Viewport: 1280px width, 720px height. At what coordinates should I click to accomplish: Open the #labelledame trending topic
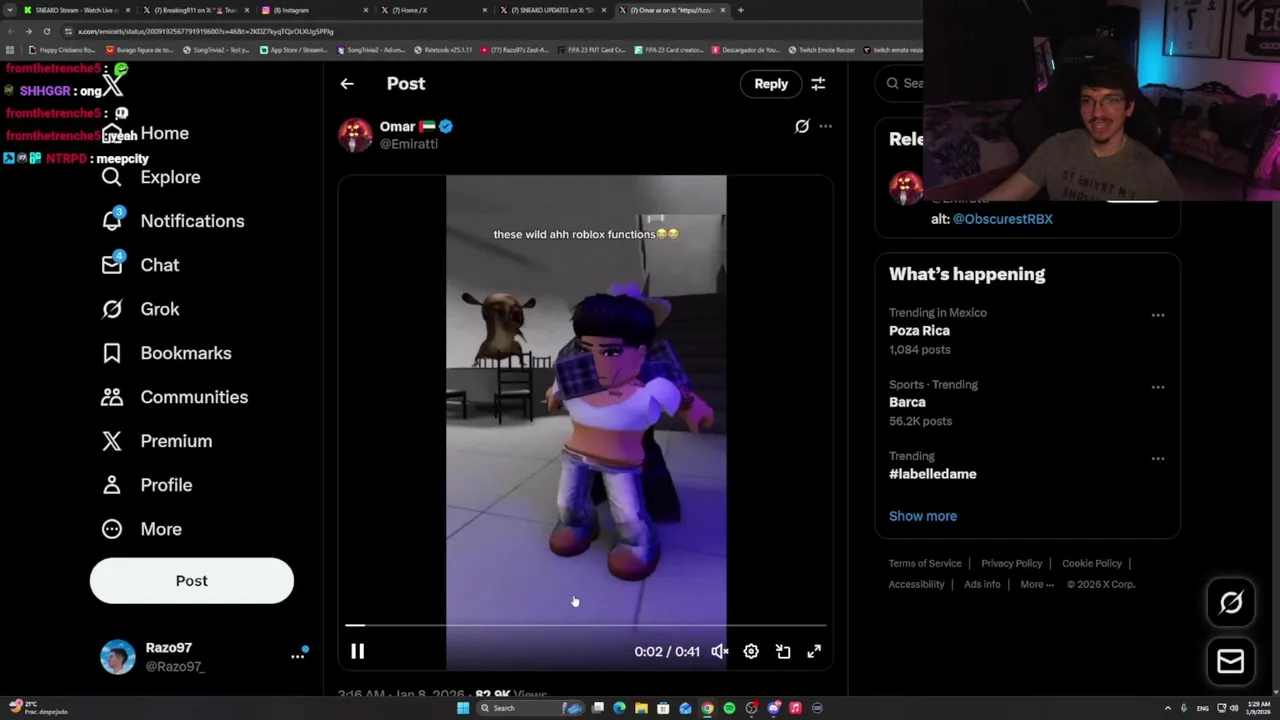pos(1027,466)
